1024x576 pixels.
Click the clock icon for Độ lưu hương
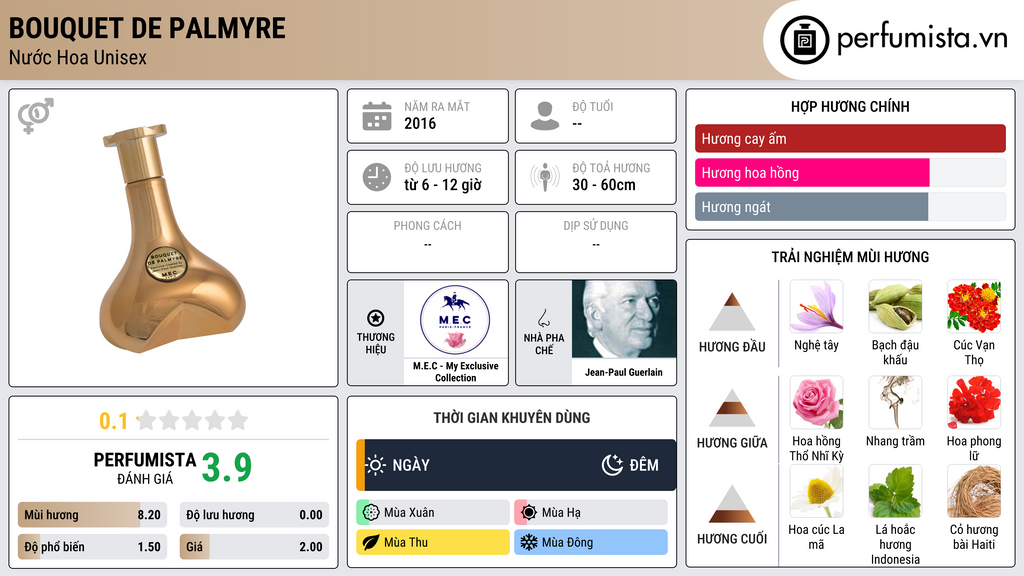pyautogui.click(x=377, y=178)
